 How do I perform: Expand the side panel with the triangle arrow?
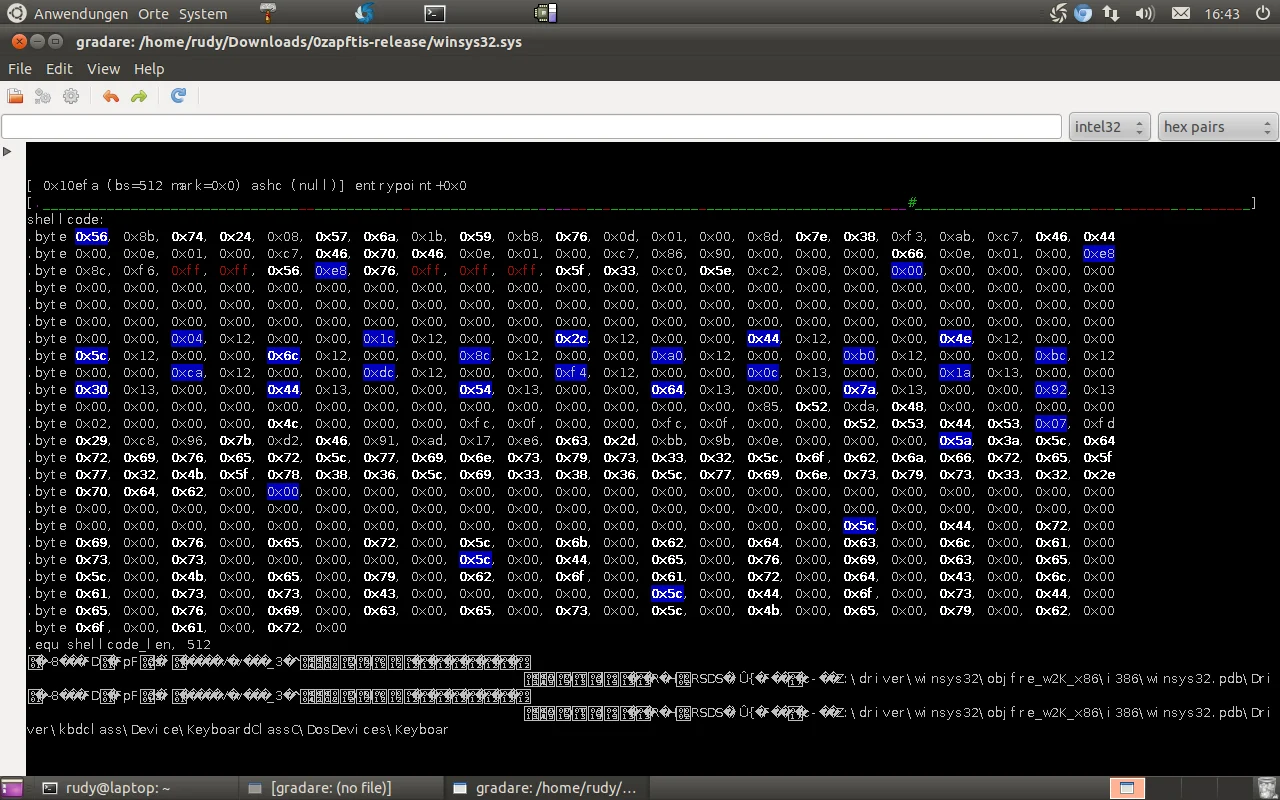(7, 151)
